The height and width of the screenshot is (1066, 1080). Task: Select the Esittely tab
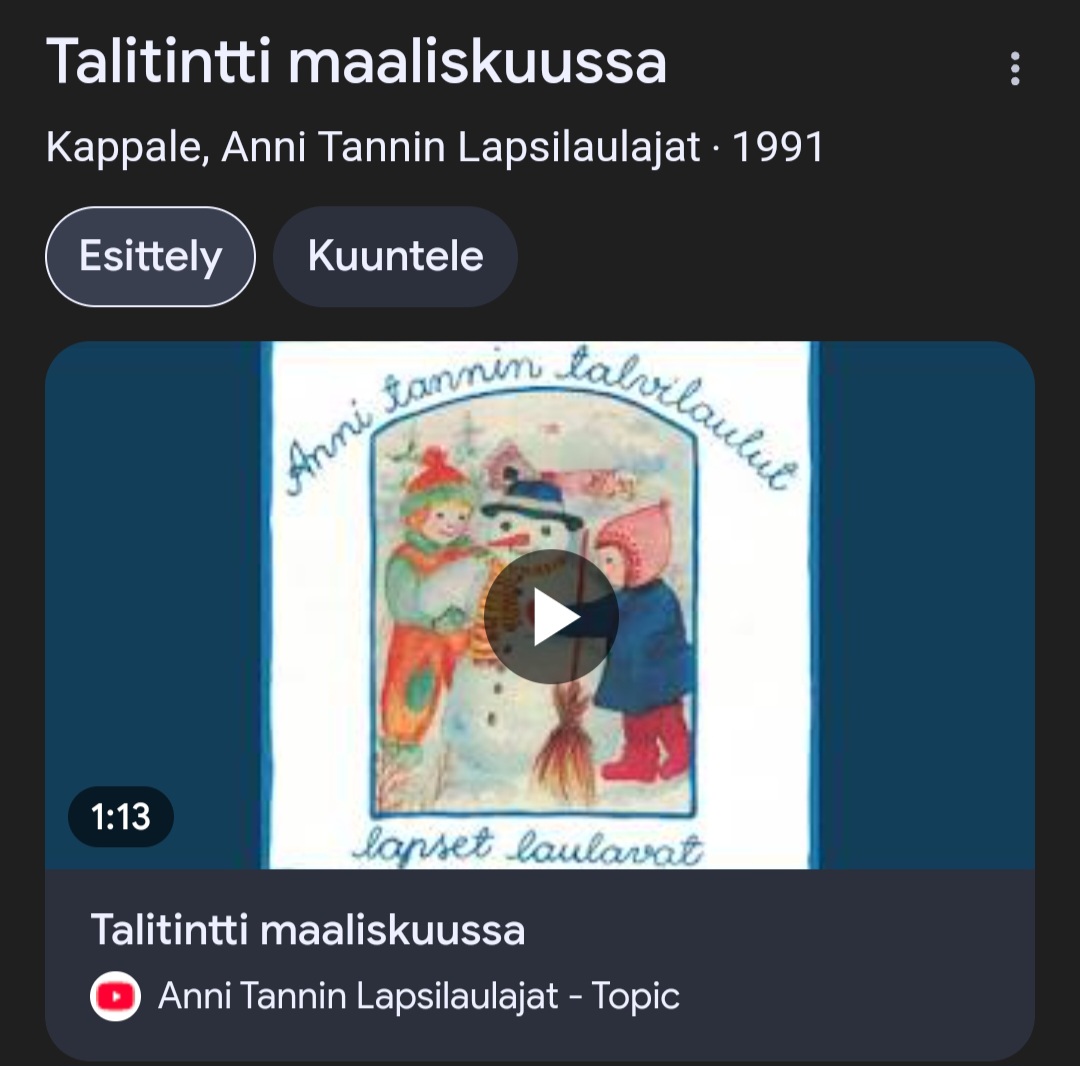pyautogui.click(x=150, y=257)
